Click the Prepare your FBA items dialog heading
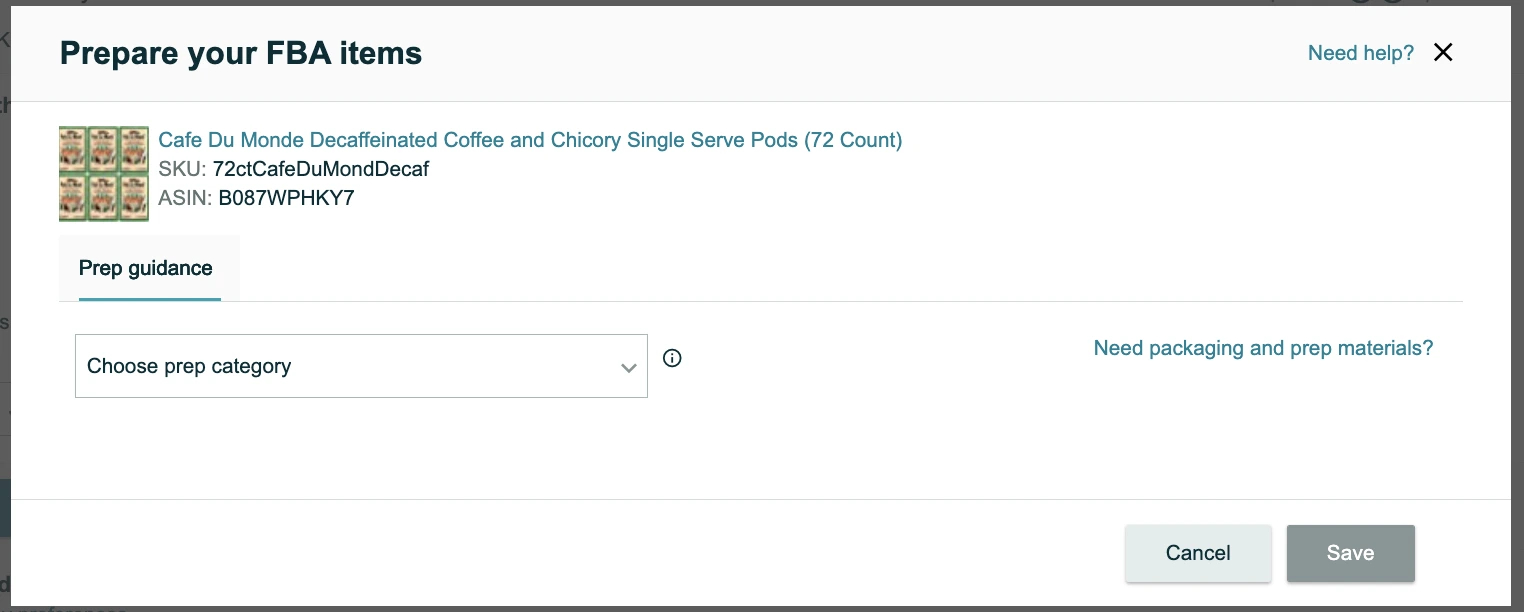 pos(240,53)
